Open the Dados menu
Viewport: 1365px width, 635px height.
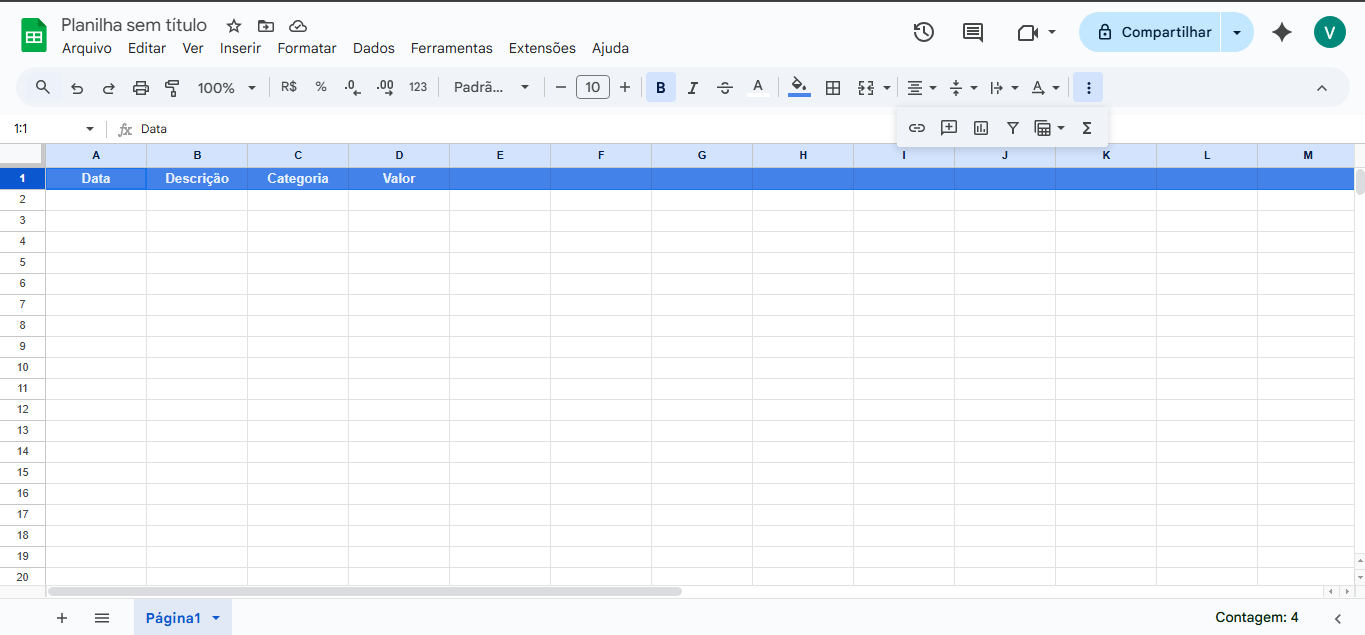point(373,48)
